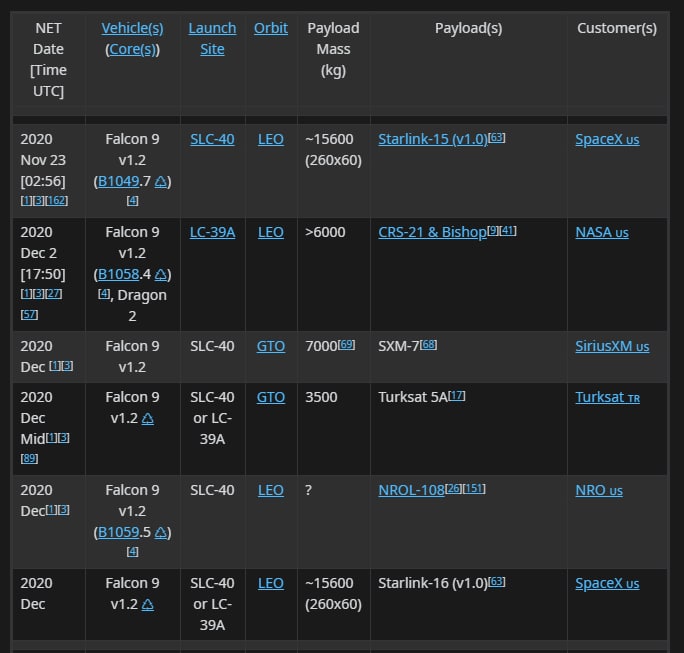Open reference 41 next to CRS-21 & Bishop
The image size is (684, 653).
[x=508, y=230]
